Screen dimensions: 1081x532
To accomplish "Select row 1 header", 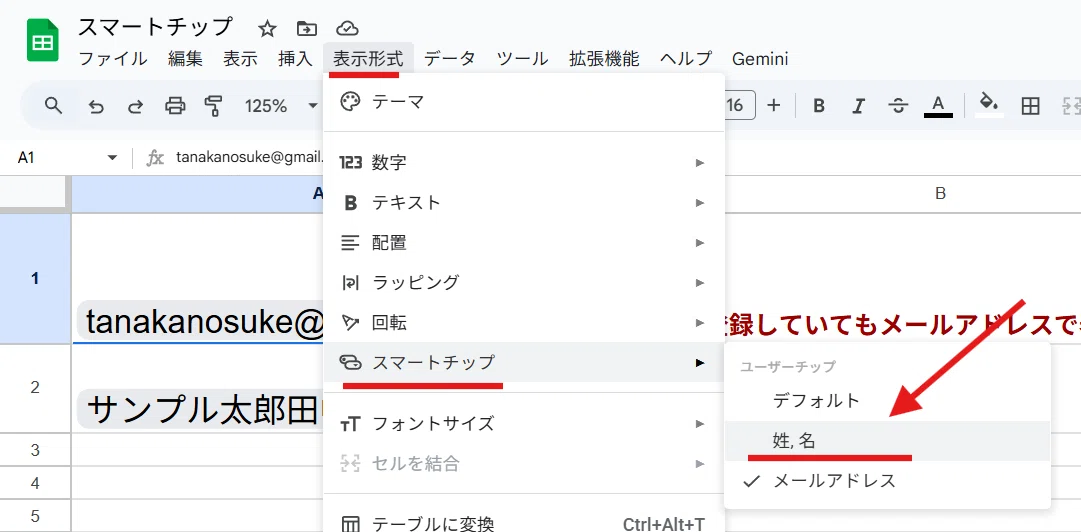I will click(35, 278).
